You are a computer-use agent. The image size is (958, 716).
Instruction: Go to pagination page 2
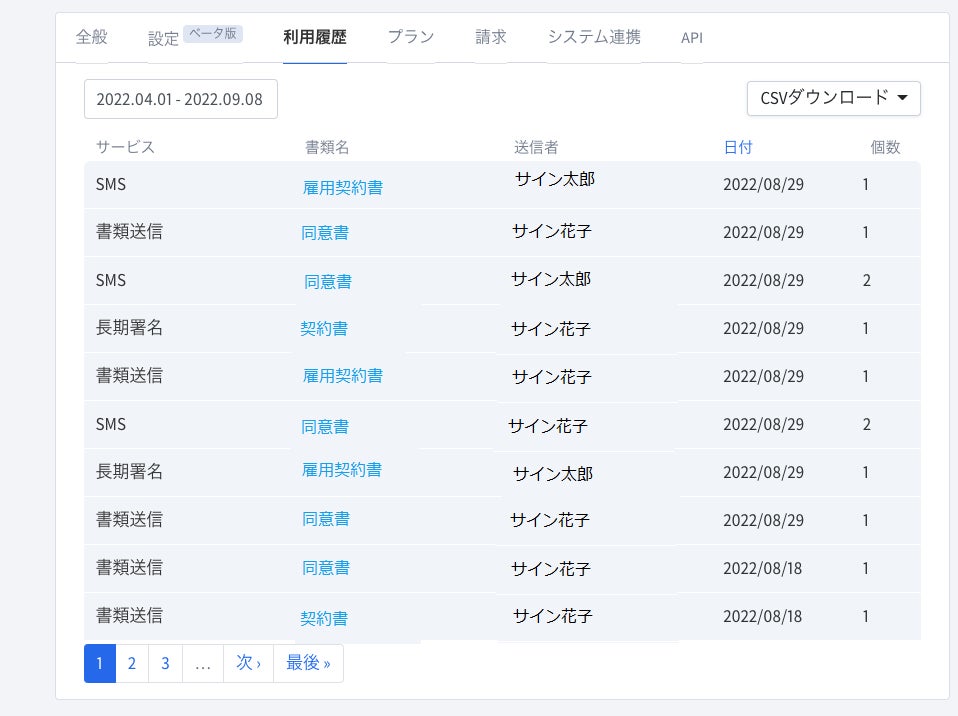[x=132, y=663]
